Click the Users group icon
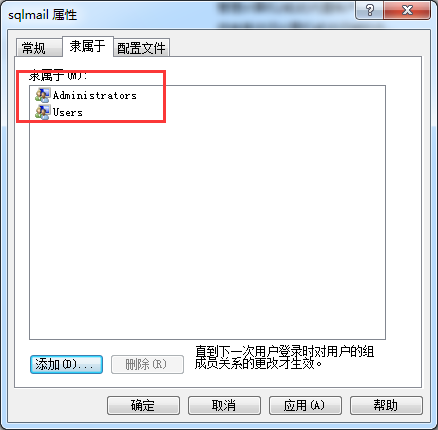Image resolution: width=438 pixels, height=430 pixels. click(43, 112)
